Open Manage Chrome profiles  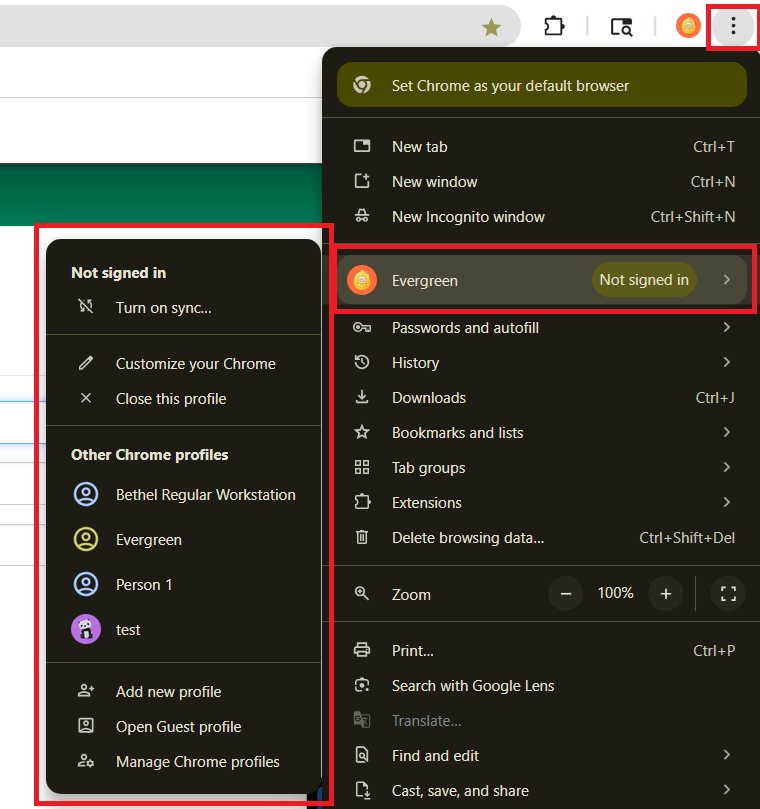[x=184, y=762]
